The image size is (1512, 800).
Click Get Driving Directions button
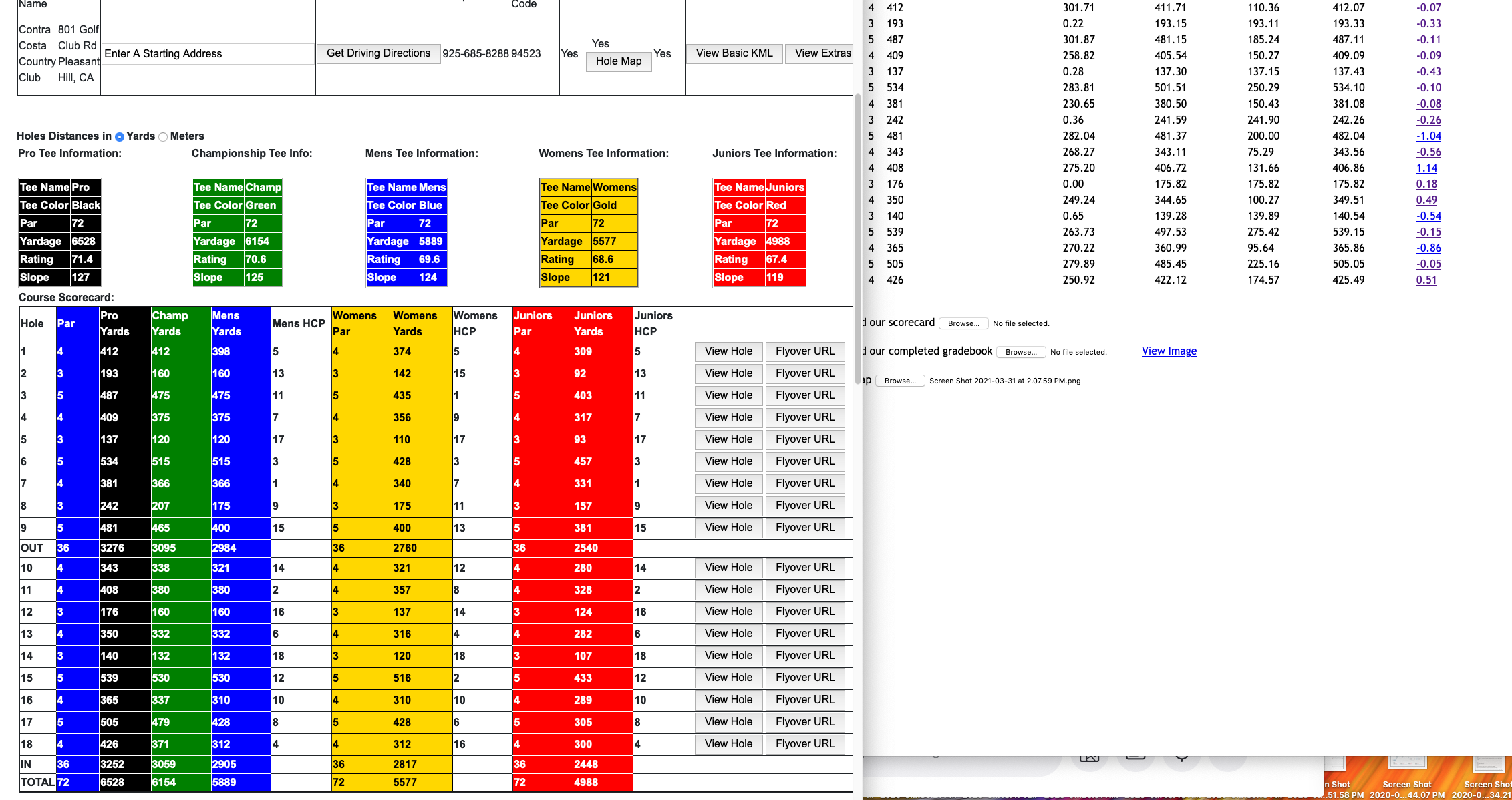click(378, 53)
